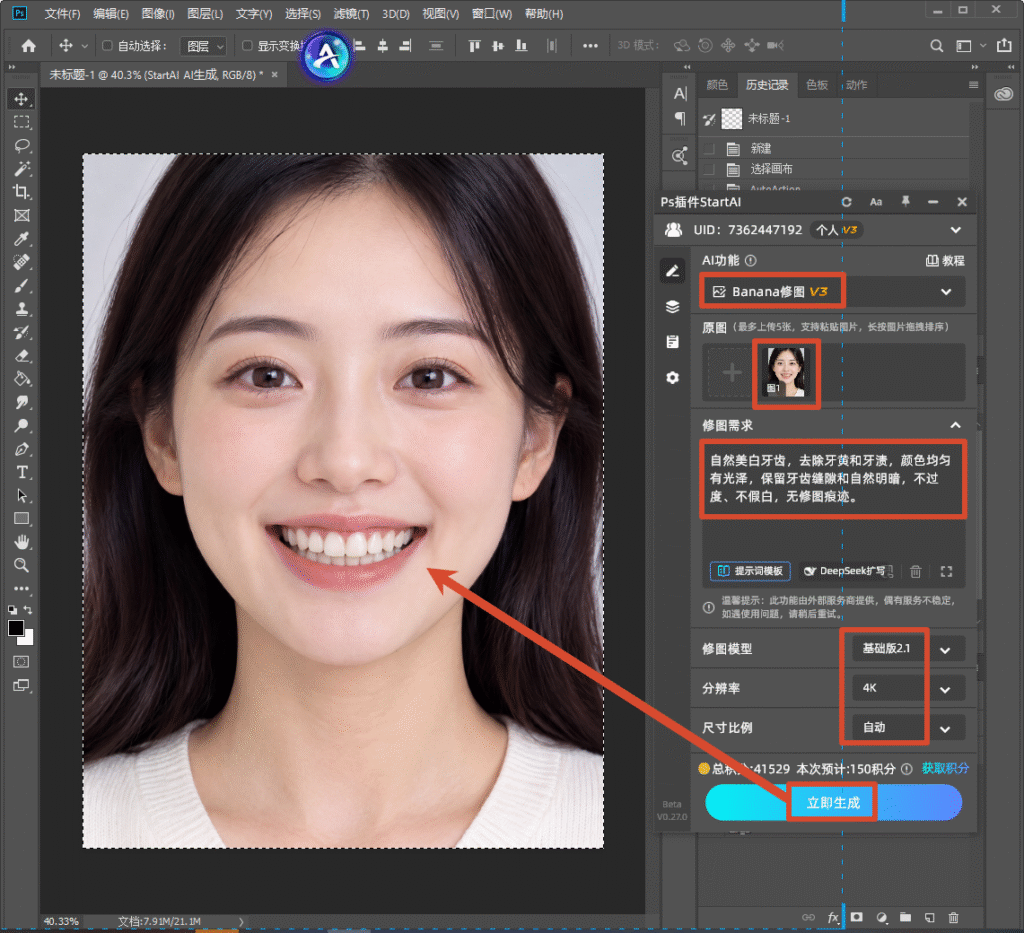
Task: Click DeepSeek扩写 button
Action: point(846,571)
